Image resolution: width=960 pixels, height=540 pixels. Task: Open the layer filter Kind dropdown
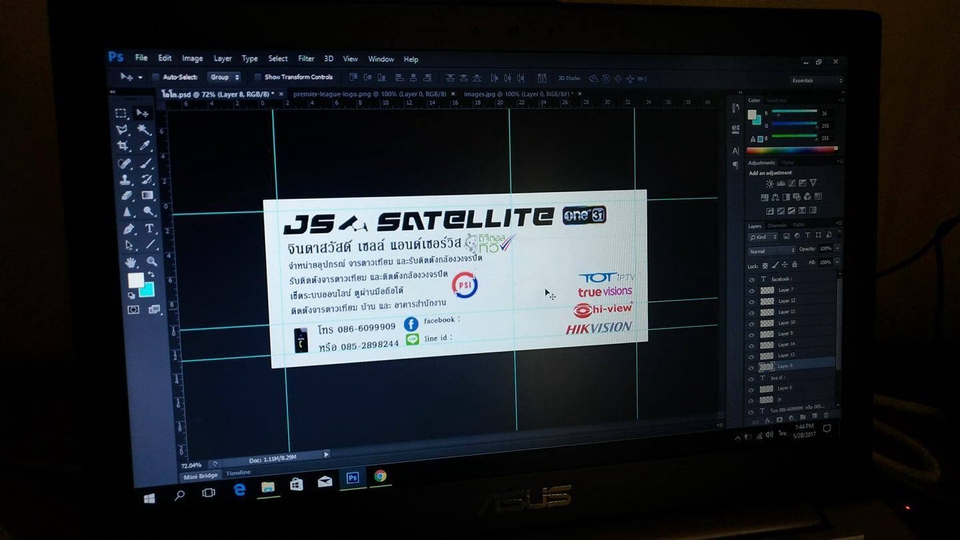point(763,237)
